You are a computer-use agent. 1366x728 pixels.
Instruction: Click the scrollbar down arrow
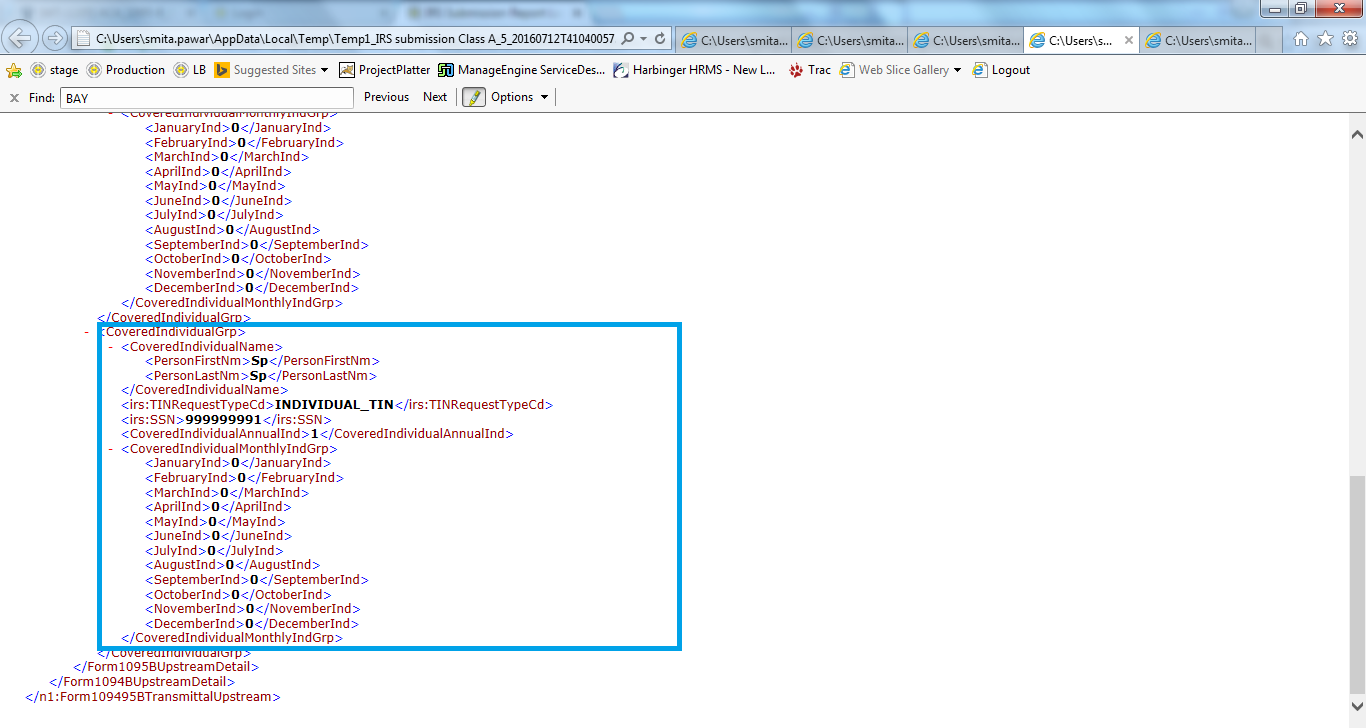coord(1356,708)
